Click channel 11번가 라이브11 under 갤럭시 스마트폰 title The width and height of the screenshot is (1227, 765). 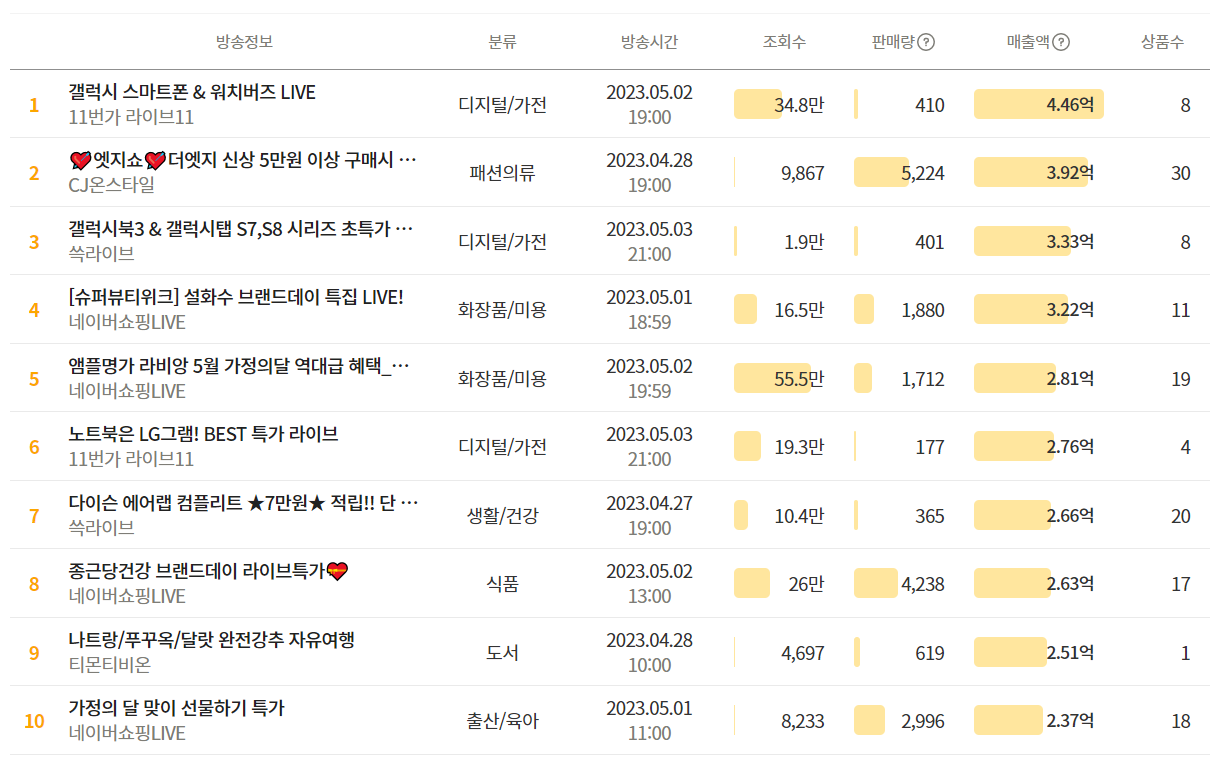(x=131, y=118)
